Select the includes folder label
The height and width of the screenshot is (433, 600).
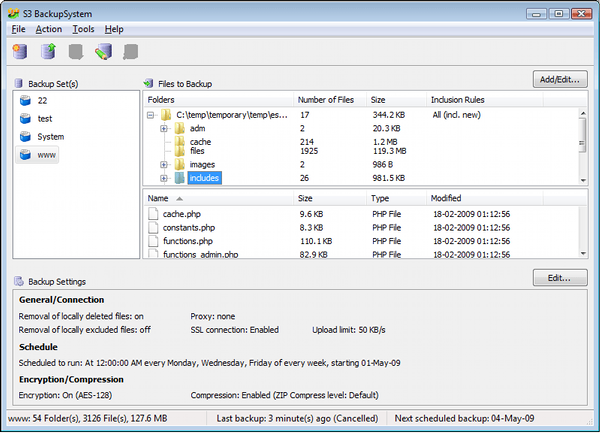204,178
